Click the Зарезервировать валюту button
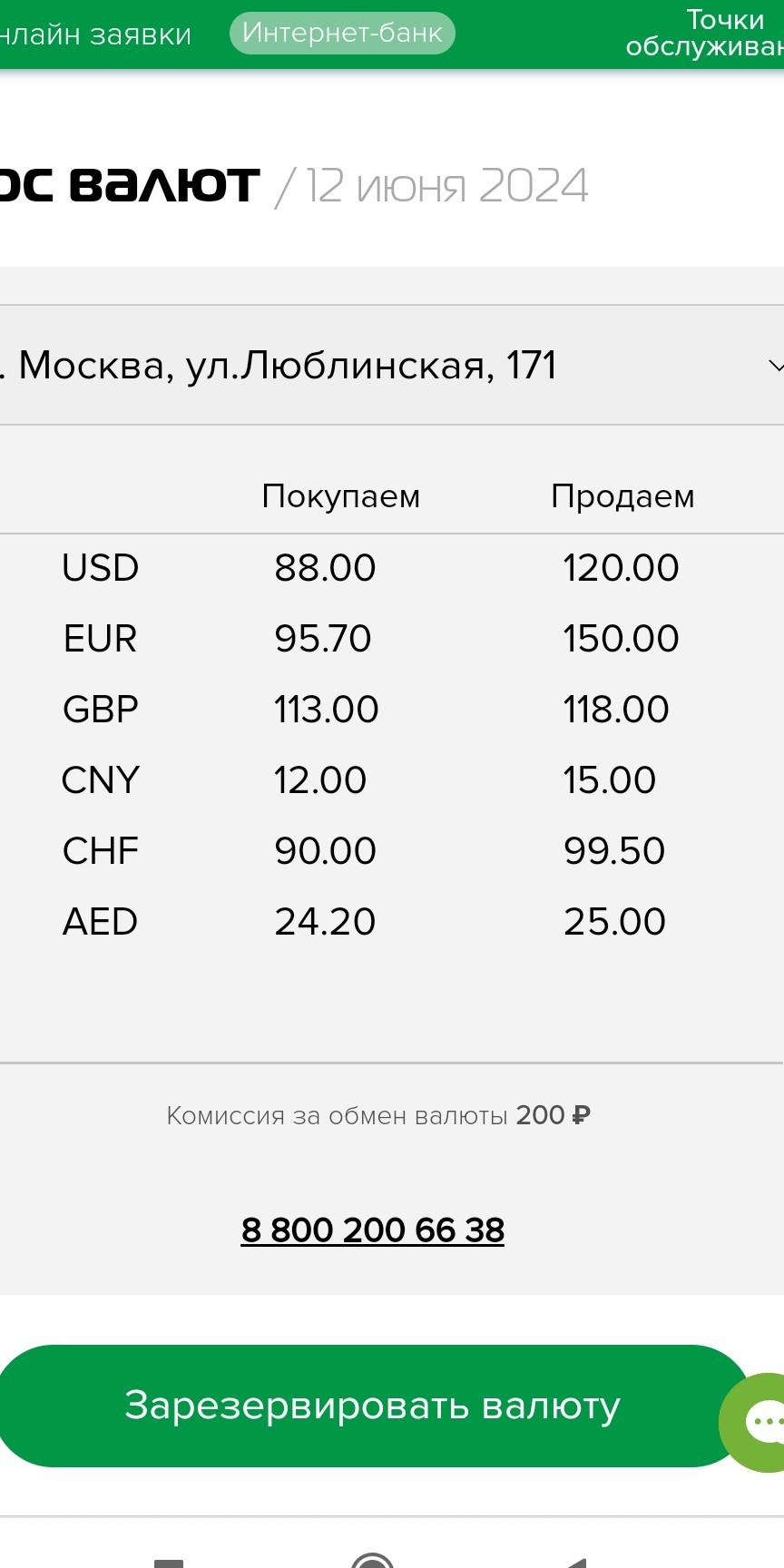Viewport: 784px width, 1568px height. click(x=373, y=1406)
